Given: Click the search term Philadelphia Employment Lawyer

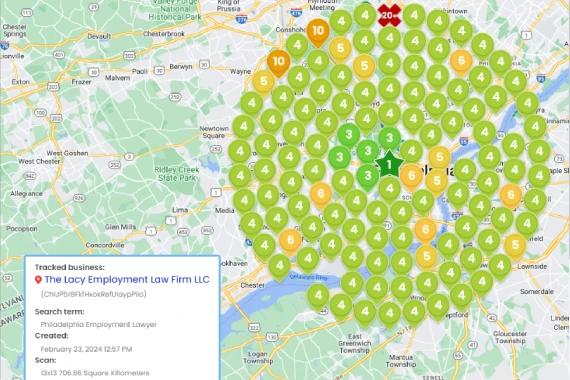Looking at the screenshot, I should pos(99,324).
